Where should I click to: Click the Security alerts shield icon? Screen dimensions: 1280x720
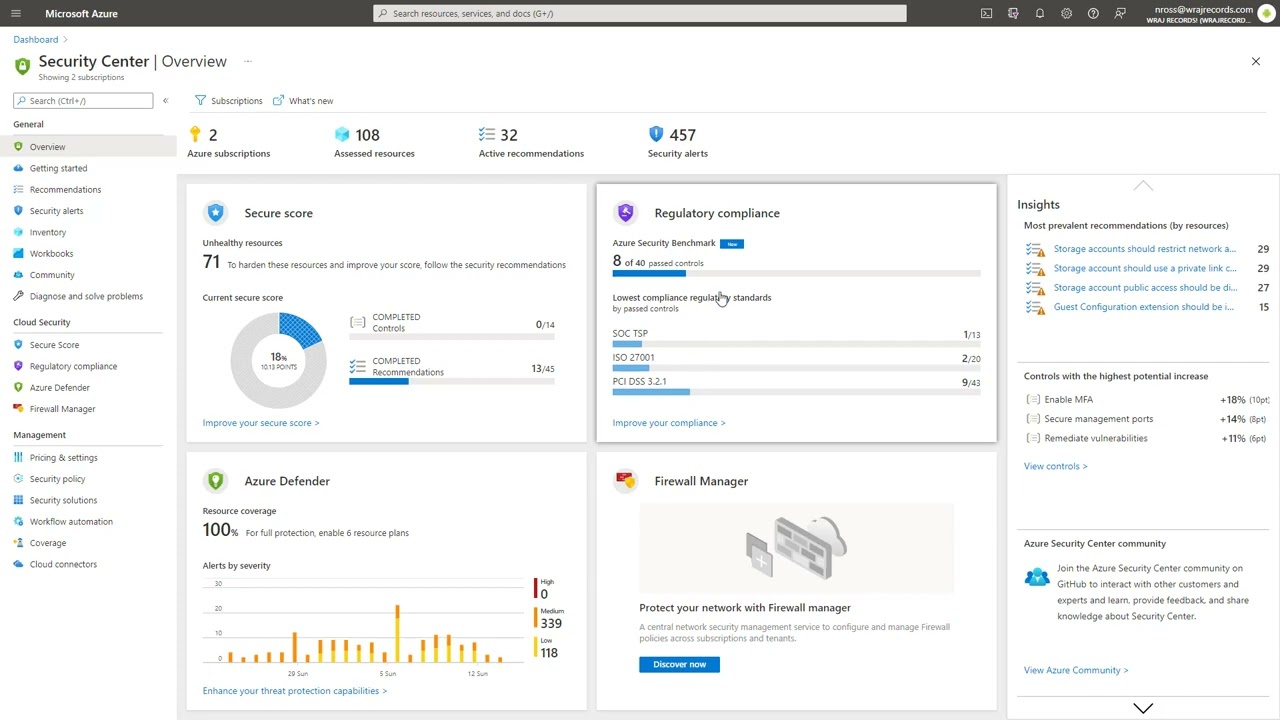pos(656,134)
